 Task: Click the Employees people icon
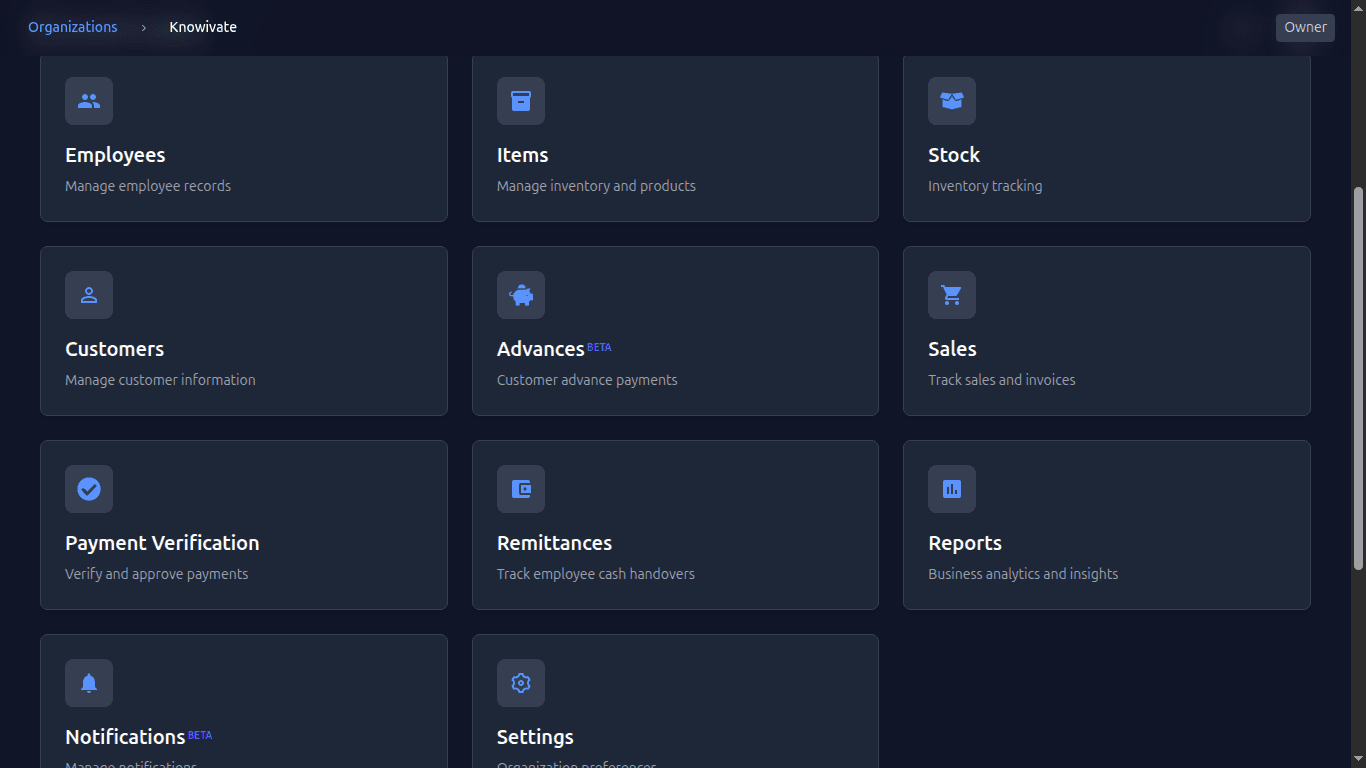89,101
